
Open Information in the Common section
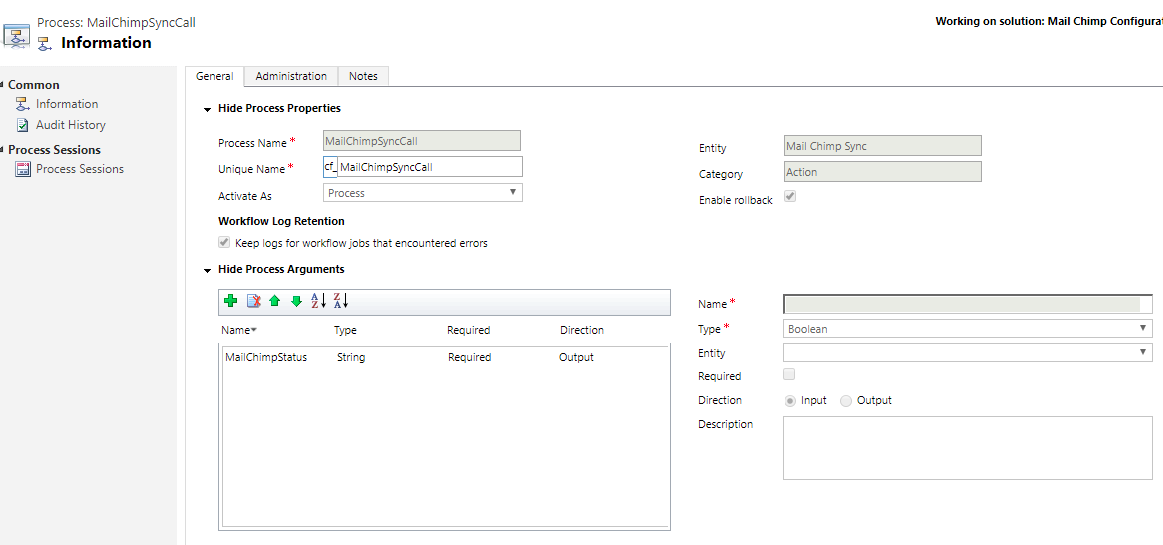pos(67,104)
